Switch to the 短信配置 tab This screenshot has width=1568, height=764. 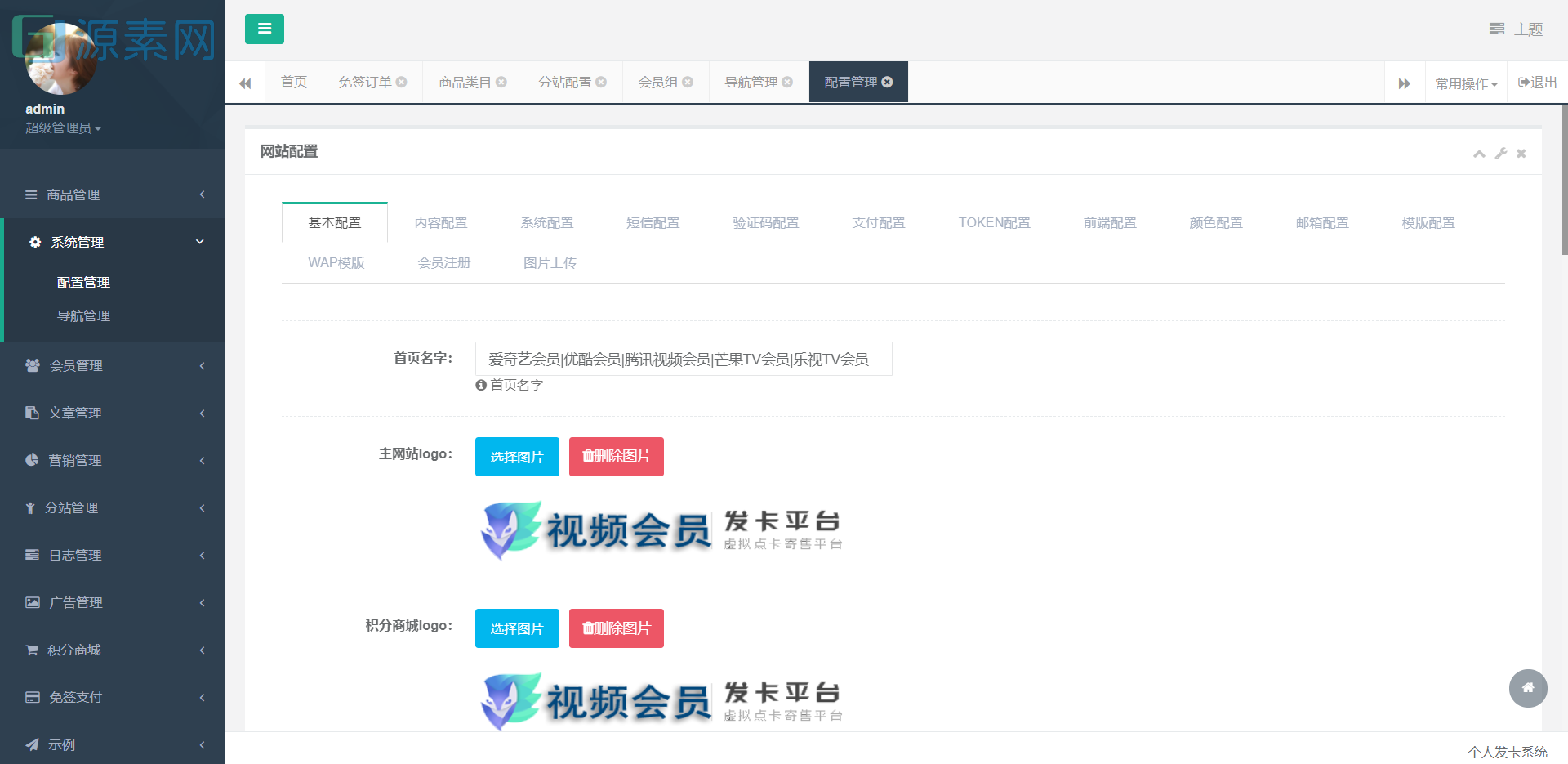click(x=653, y=222)
